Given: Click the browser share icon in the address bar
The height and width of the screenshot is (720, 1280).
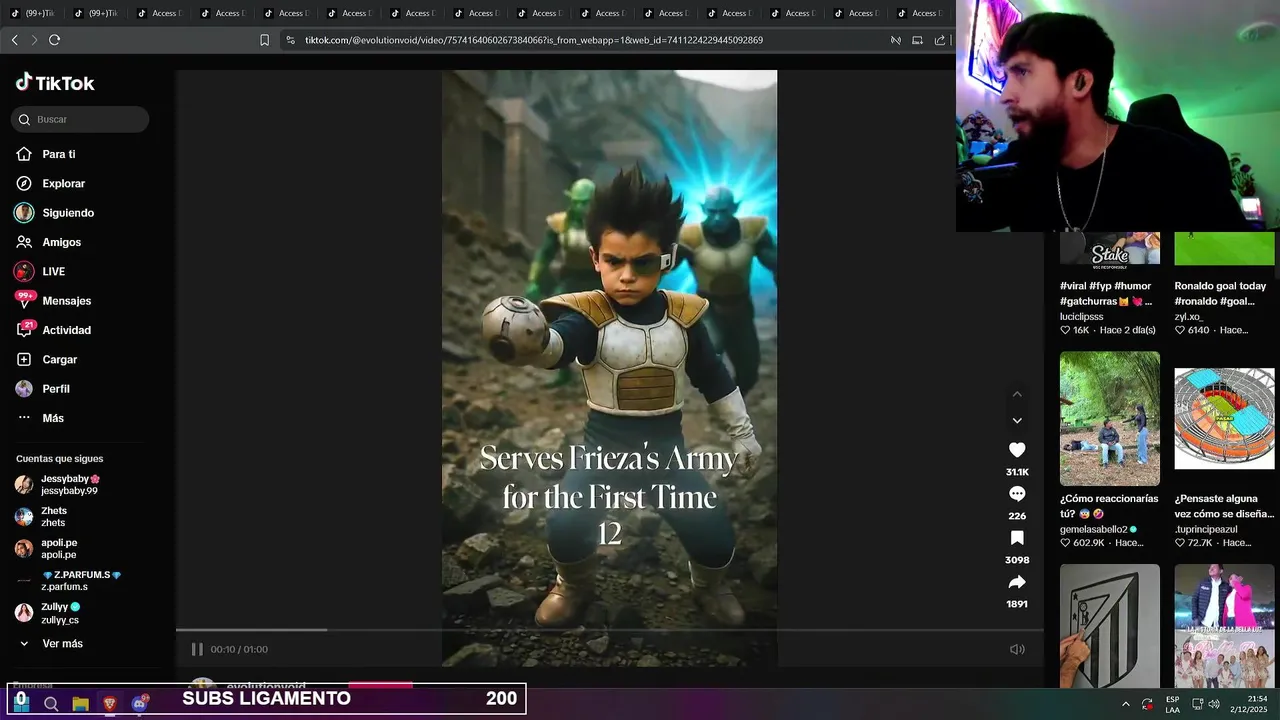Looking at the screenshot, I should [940, 40].
